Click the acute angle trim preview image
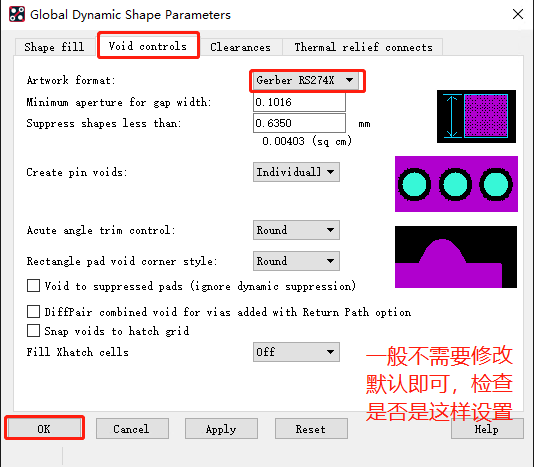534x467 pixels. click(456, 257)
